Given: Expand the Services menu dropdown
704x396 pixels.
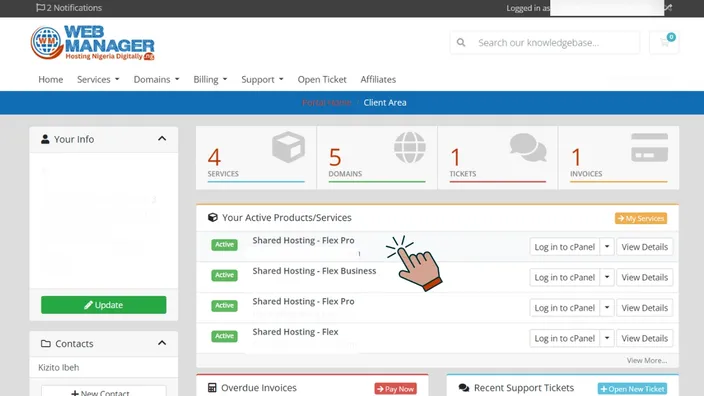Looking at the screenshot, I should pos(98,79).
